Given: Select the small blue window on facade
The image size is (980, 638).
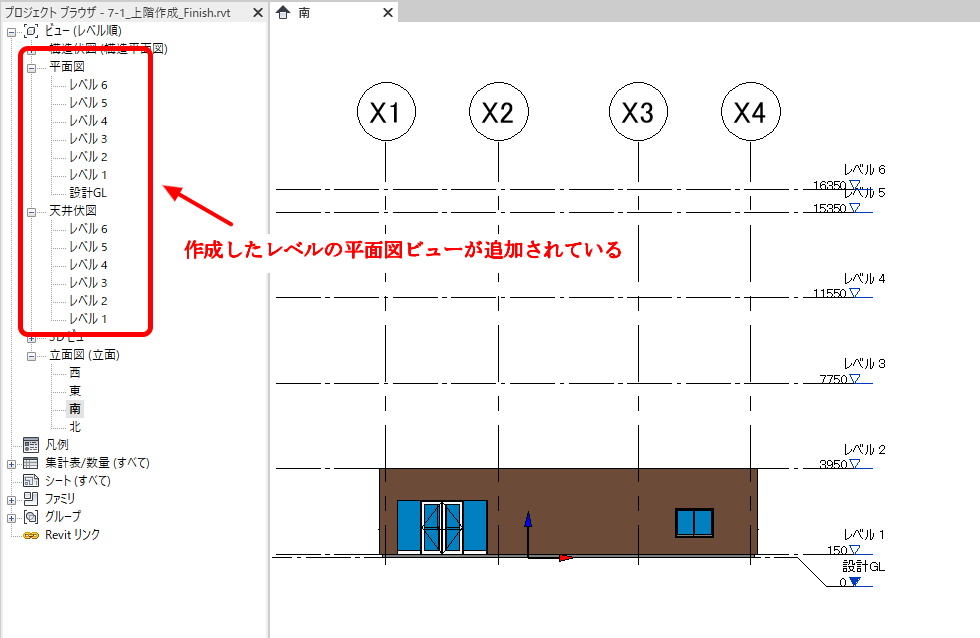Looking at the screenshot, I should coord(694,523).
